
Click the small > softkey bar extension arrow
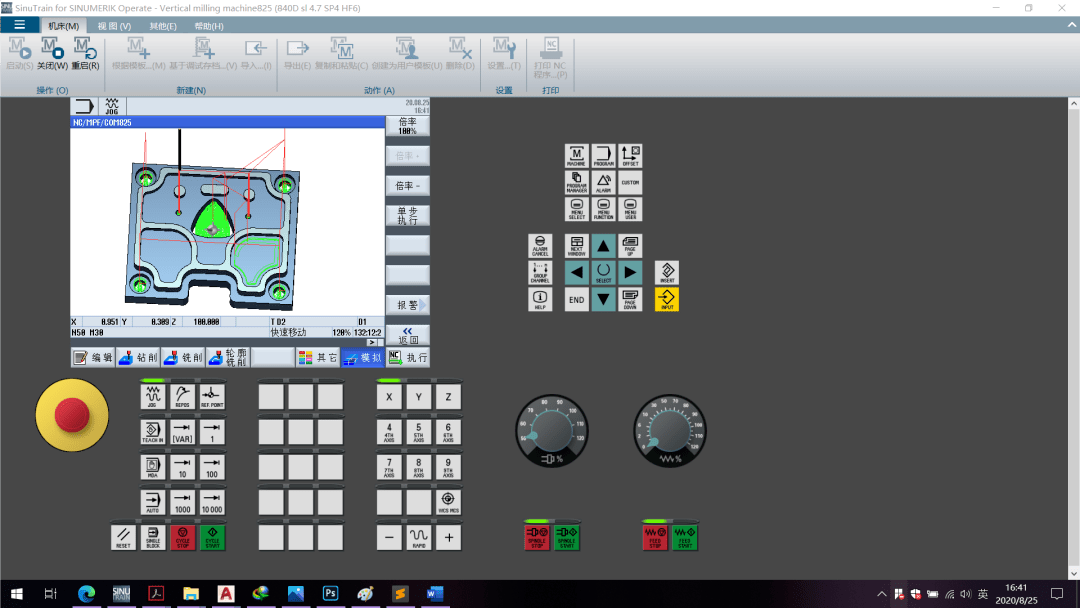coord(372,342)
